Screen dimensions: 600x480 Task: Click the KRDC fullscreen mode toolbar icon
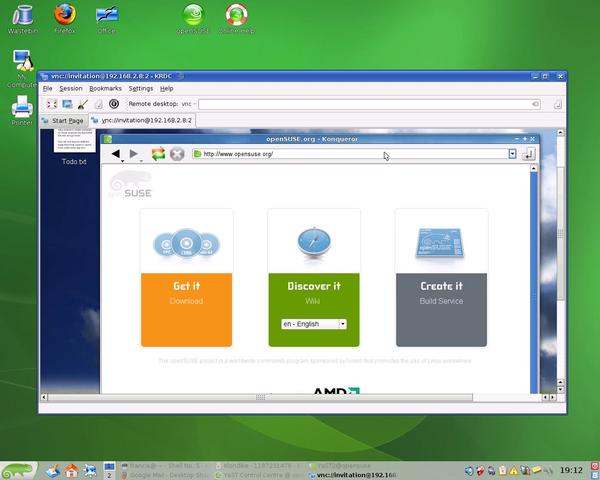coord(52,104)
